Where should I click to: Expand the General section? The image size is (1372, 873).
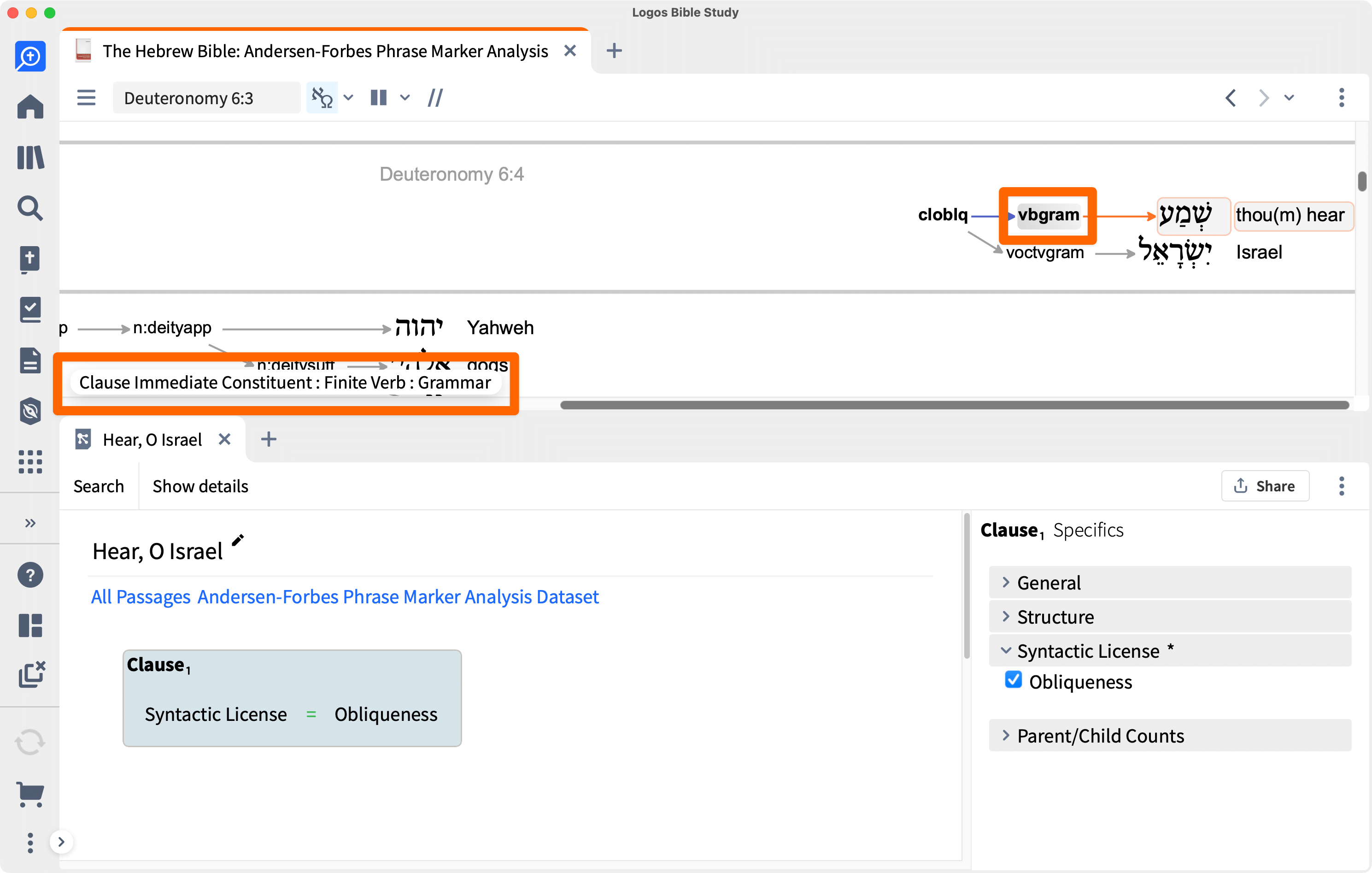[x=1170, y=583]
